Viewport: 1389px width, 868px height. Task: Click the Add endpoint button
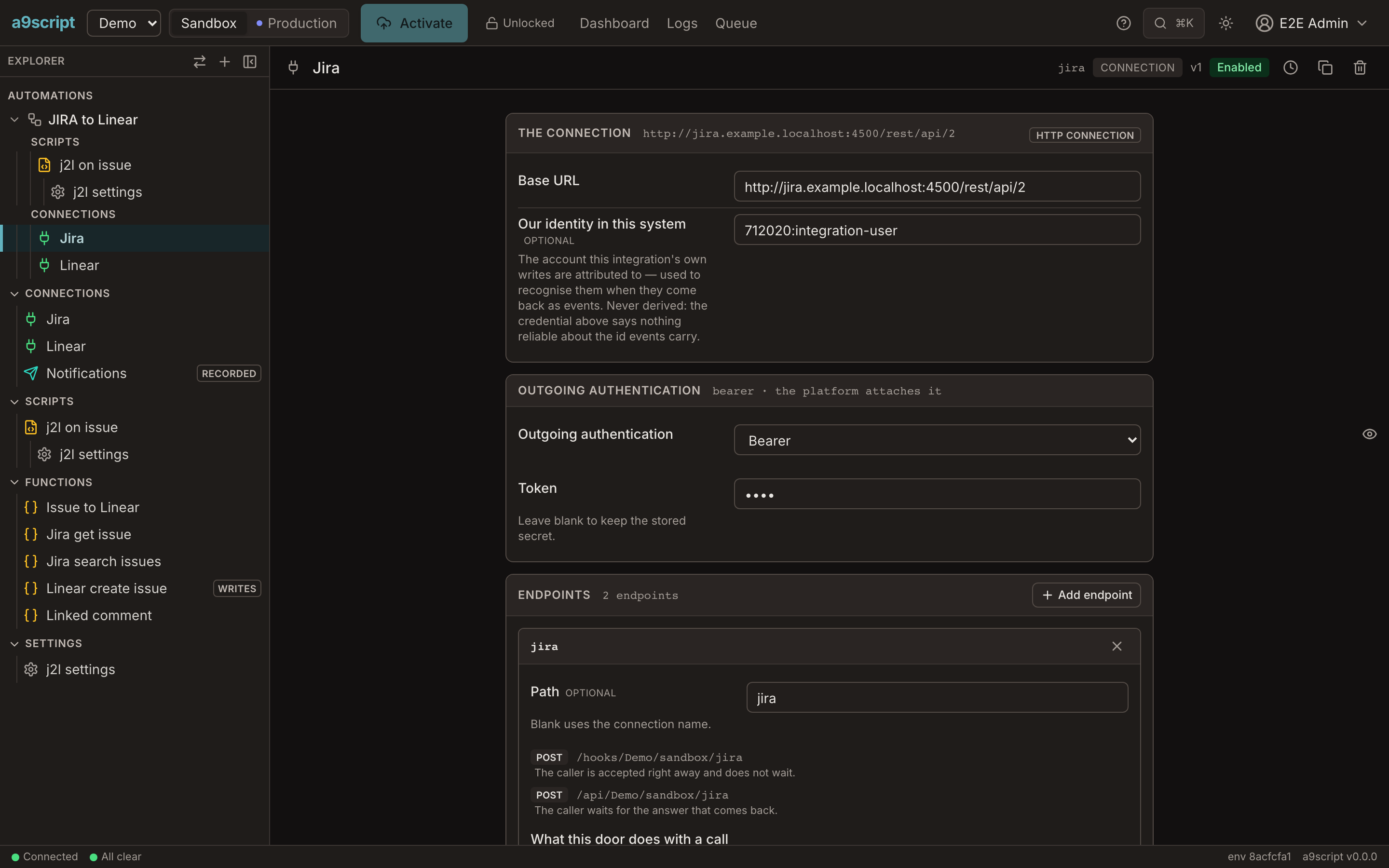pyautogui.click(x=1086, y=595)
